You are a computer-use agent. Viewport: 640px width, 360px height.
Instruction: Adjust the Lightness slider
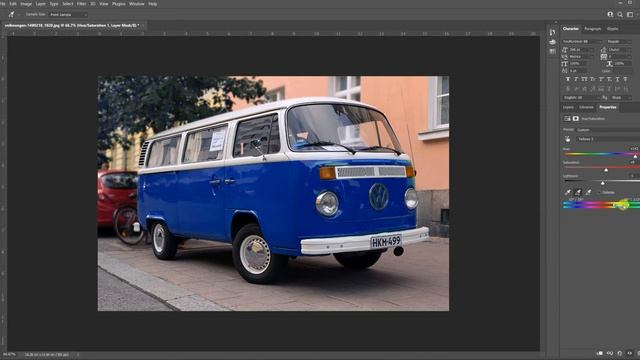click(602, 183)
